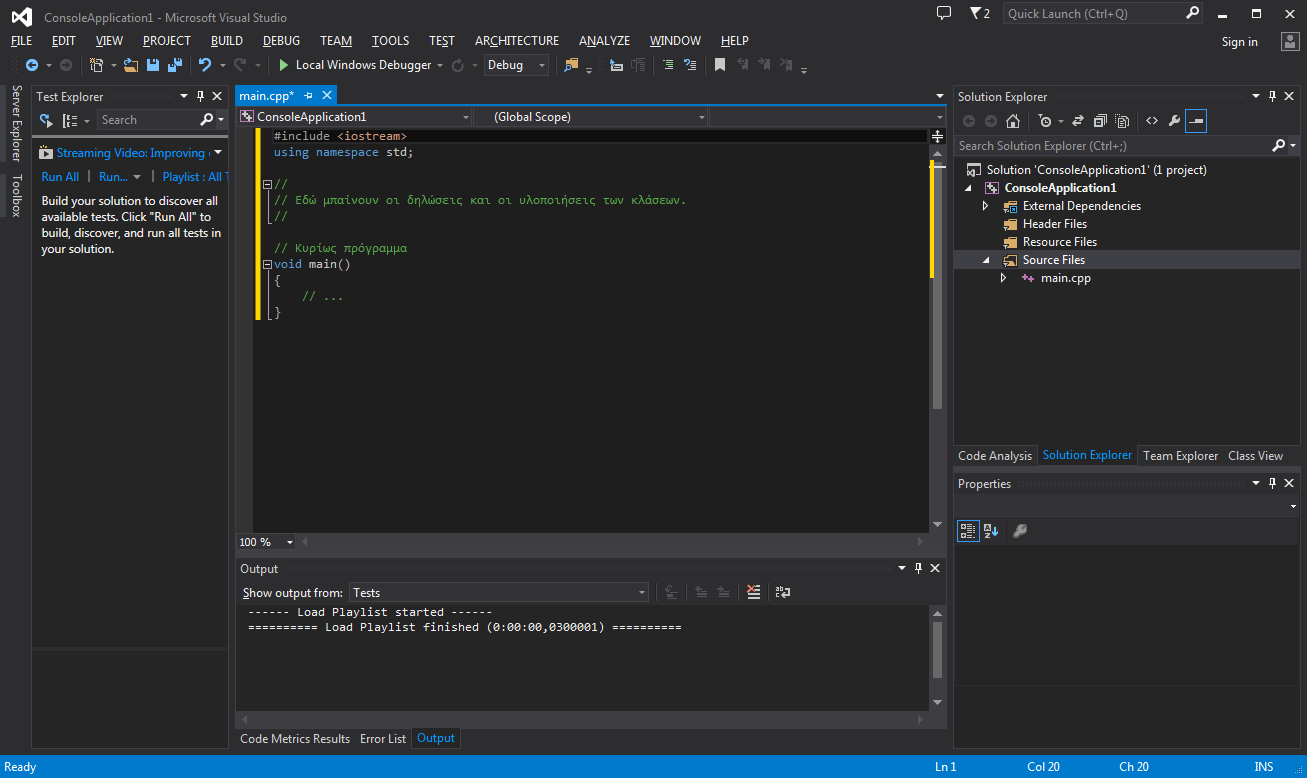The image size is (1307, 778).
Task: Click Run Failed Tests icon in Test Explorer
Action: tap(46, 120)
